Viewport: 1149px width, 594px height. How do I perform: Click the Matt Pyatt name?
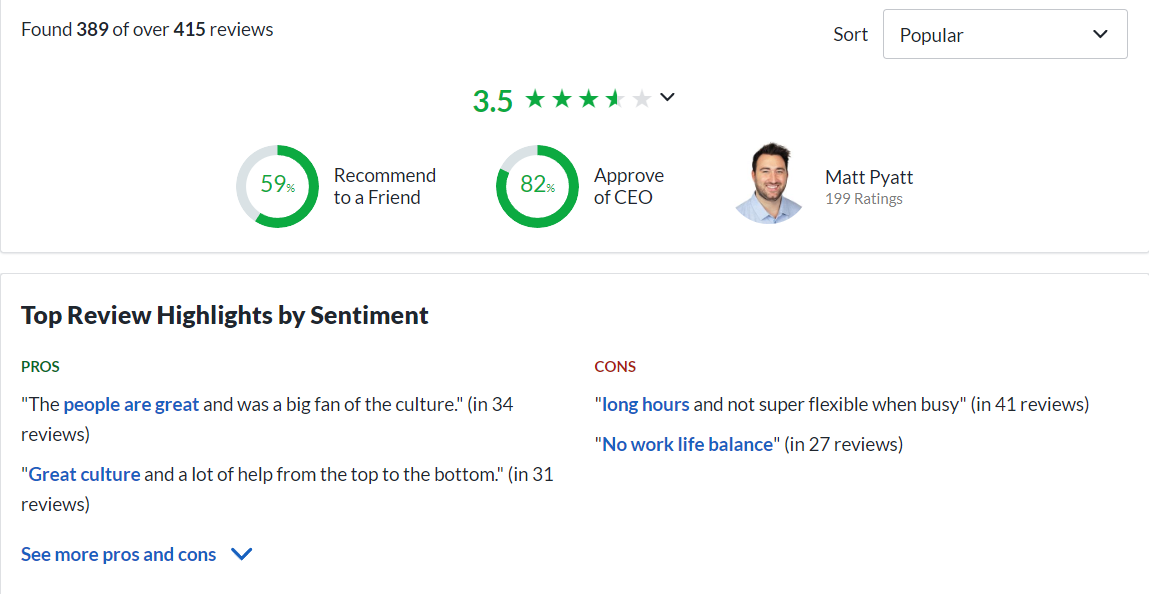(x=868, y=177)
